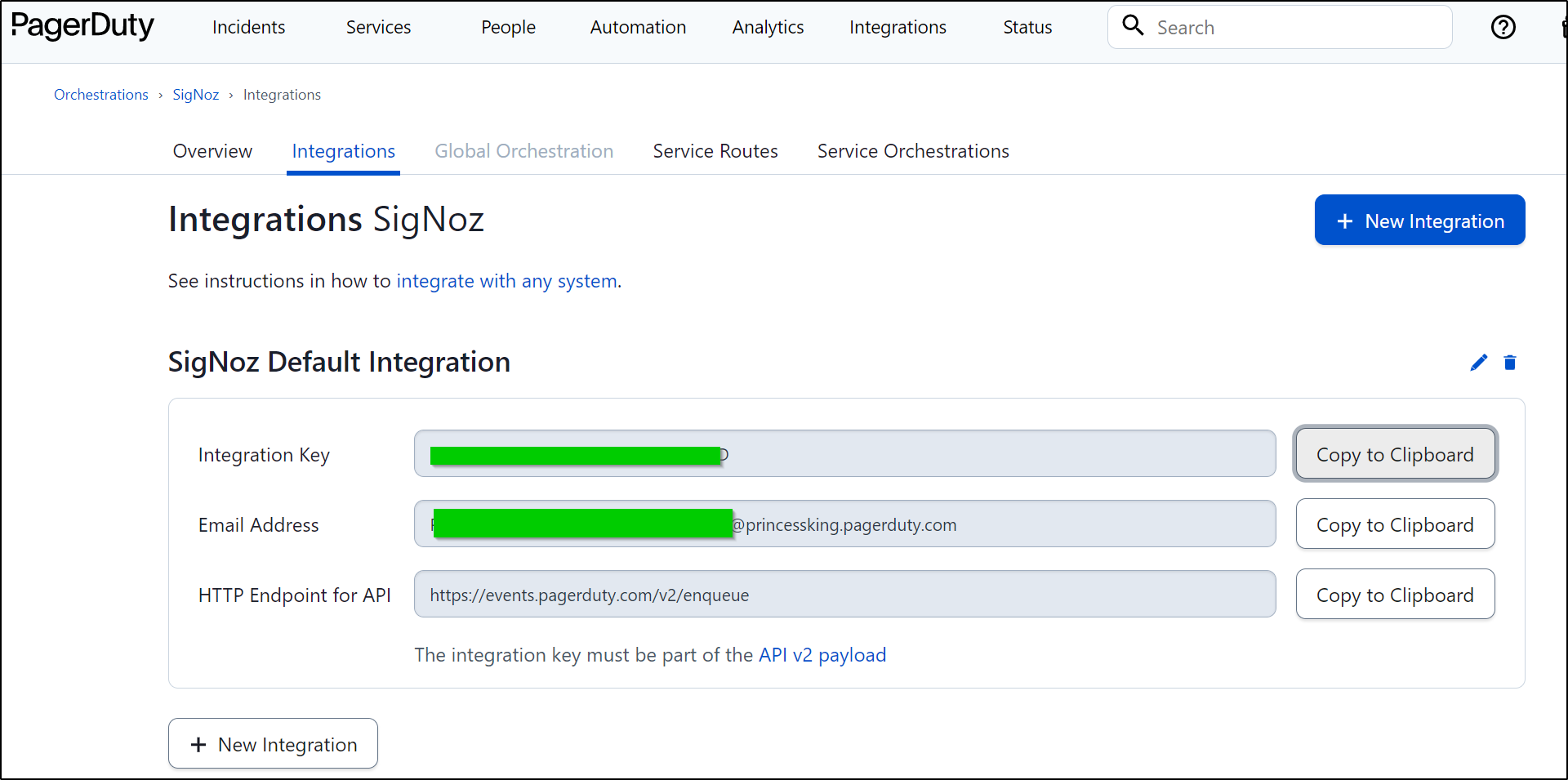Click the trash delete icon for SigNoz Default Integration

coord(1510,363)
